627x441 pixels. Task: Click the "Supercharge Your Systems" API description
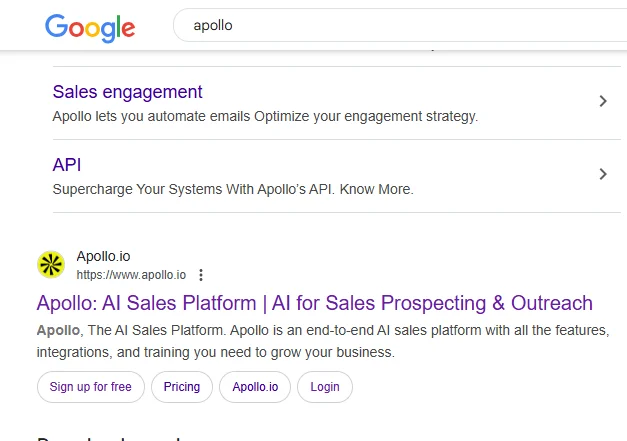pos(232,189)
